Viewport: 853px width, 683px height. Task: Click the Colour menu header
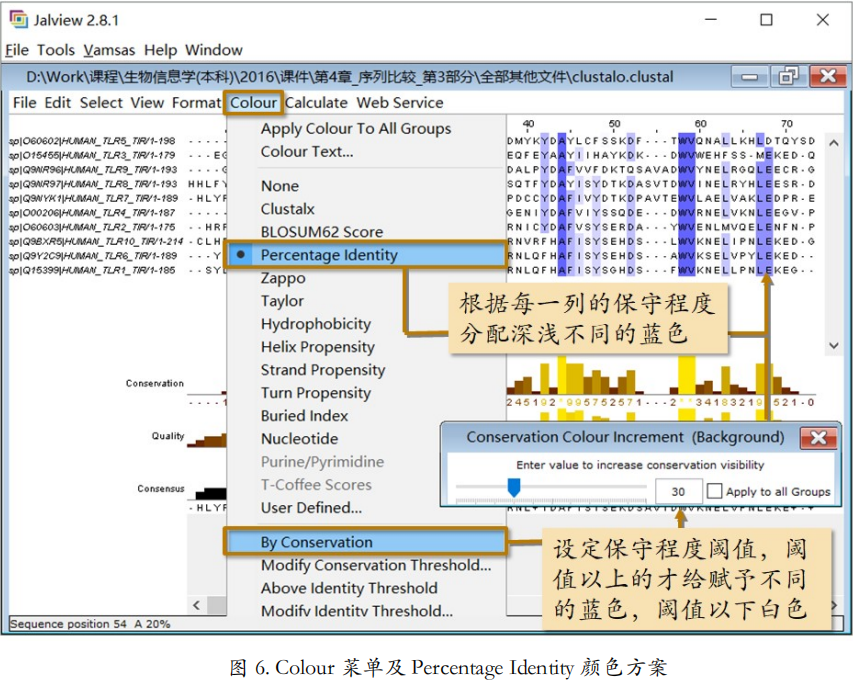tap(254, 103)
